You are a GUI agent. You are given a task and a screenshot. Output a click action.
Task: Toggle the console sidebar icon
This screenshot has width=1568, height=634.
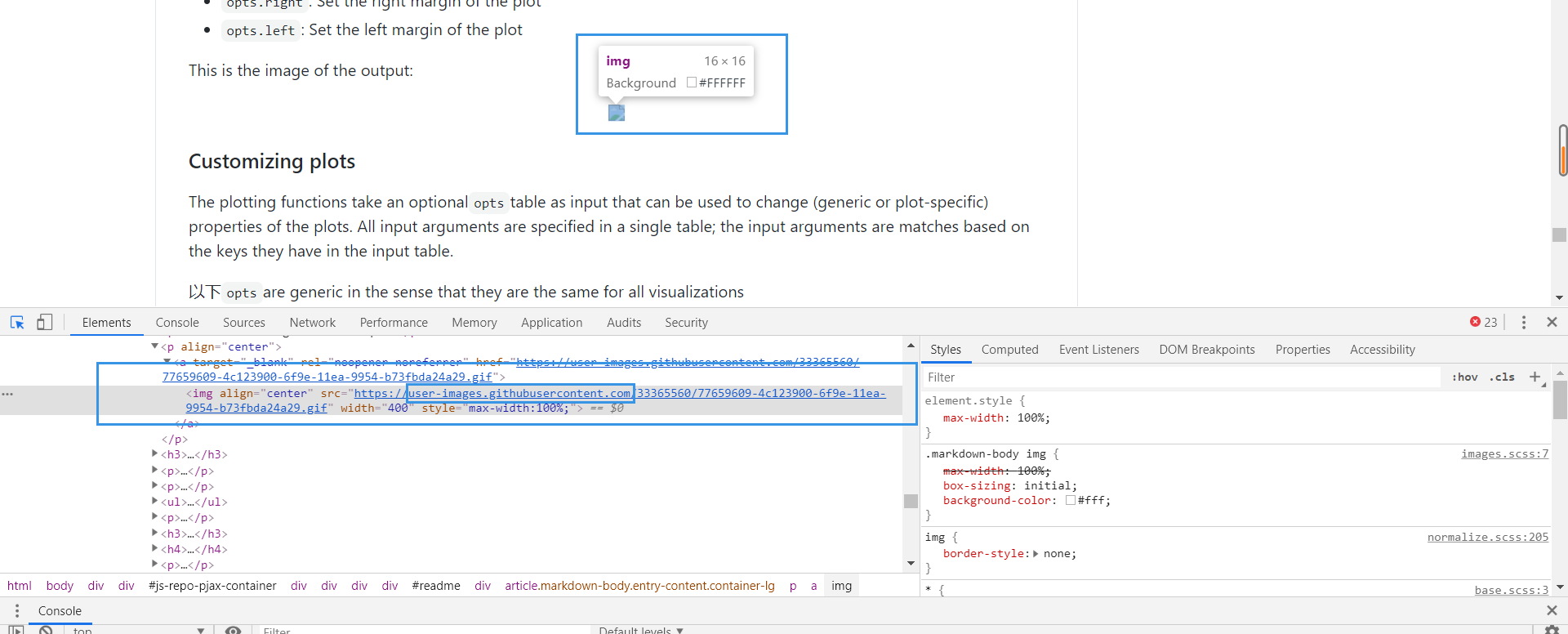16,630
